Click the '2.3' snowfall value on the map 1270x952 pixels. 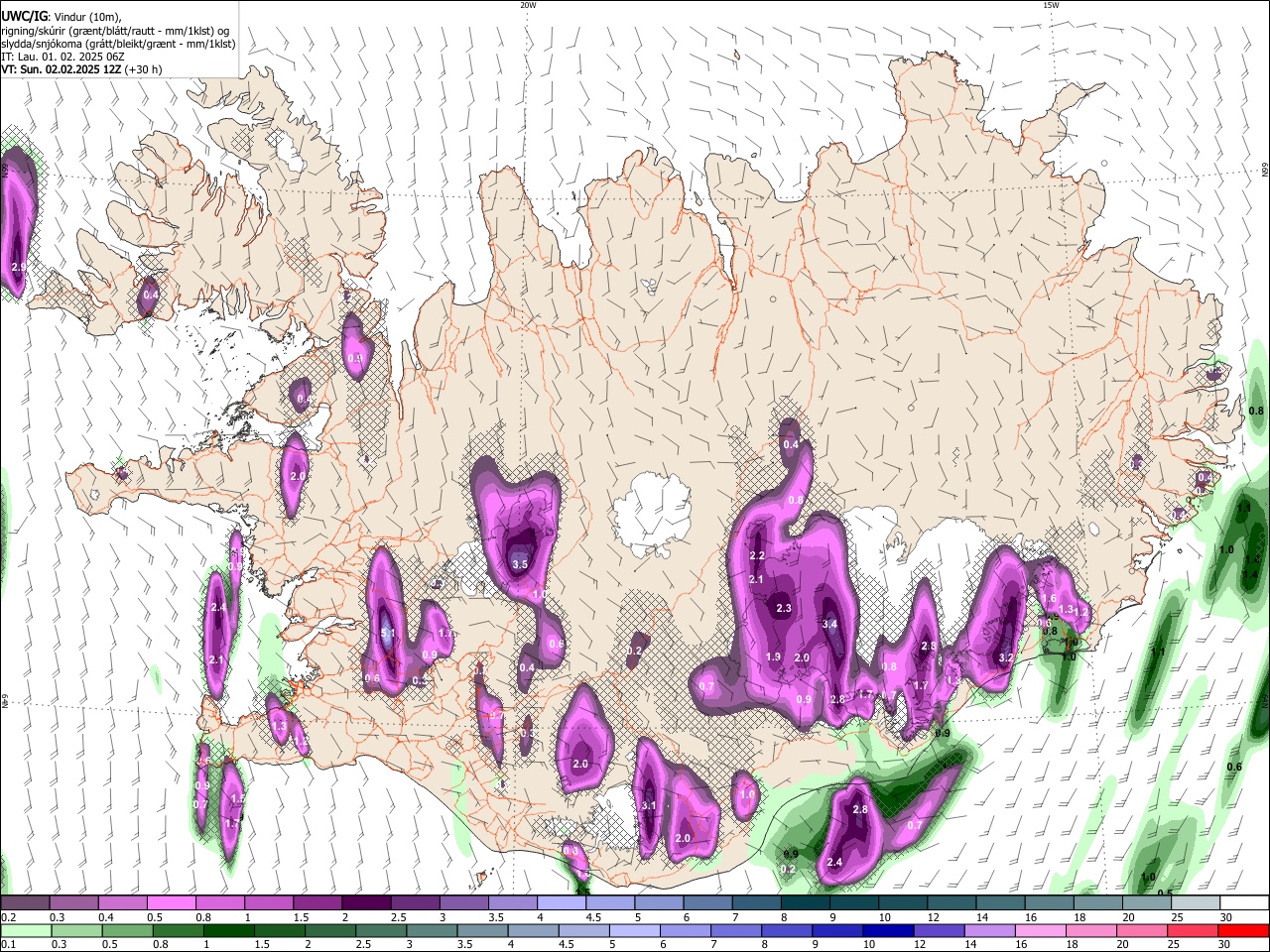click(784, 608)
